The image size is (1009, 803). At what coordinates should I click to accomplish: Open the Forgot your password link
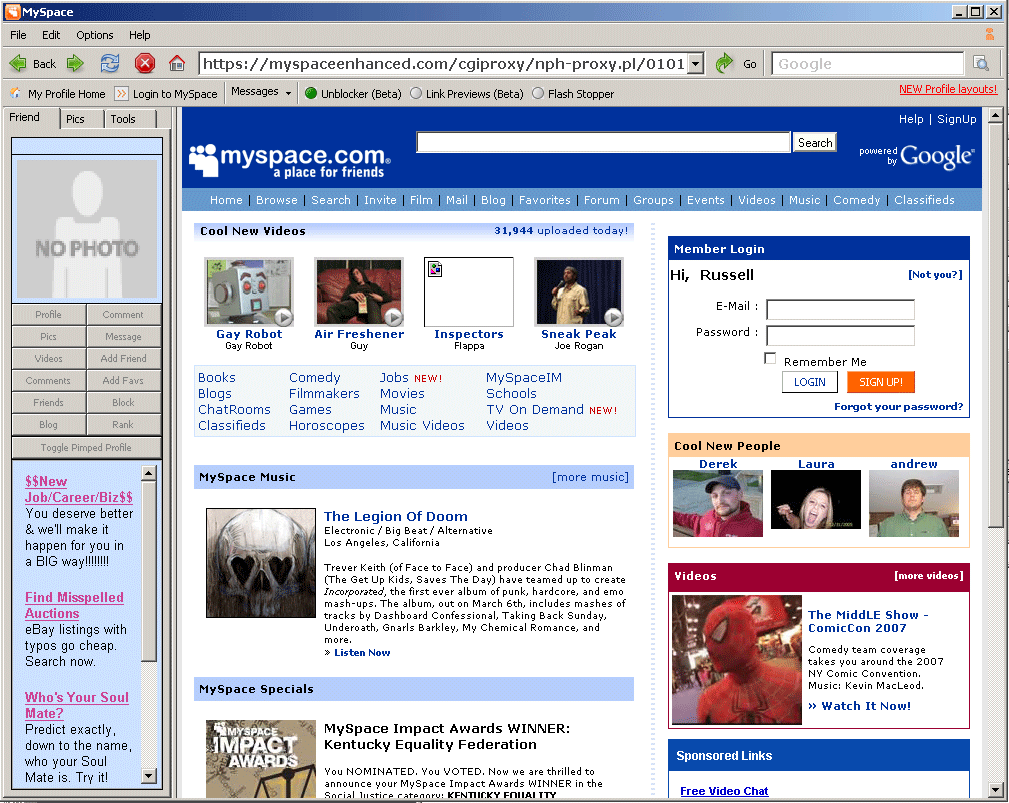(898, 407)
